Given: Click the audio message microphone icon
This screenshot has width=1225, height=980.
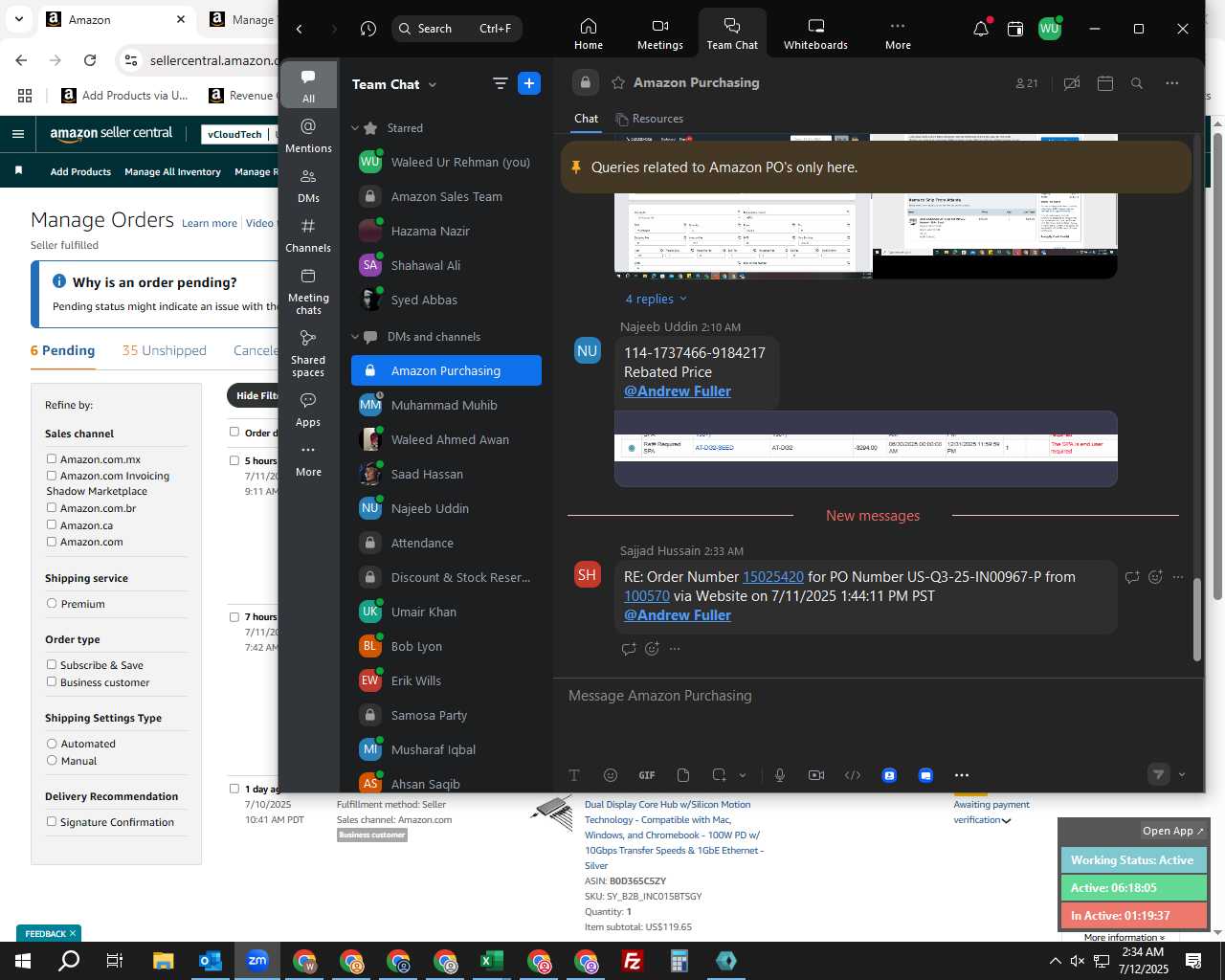Looking at the screenshot, I should tap(780, 775).
